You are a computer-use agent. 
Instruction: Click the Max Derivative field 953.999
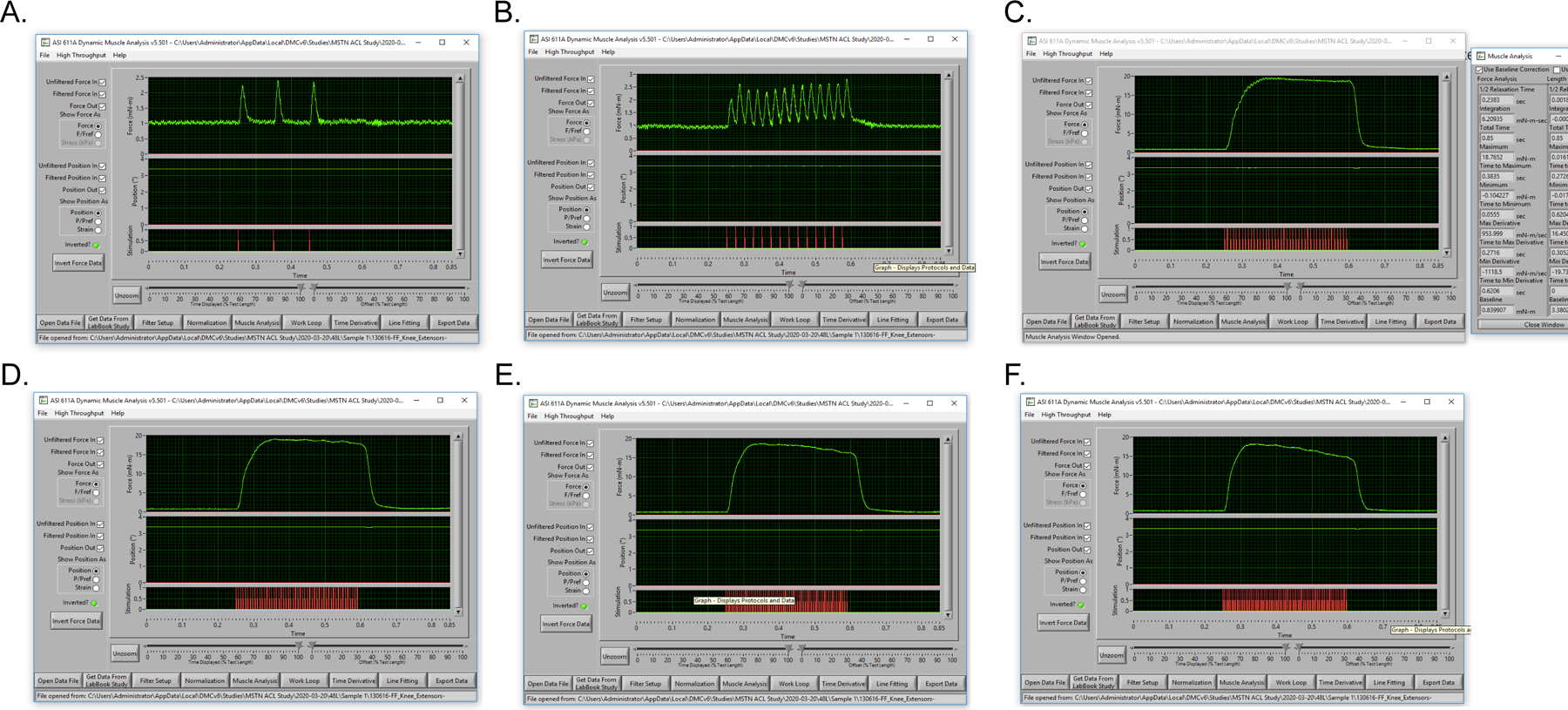(x=1497, y=233)
